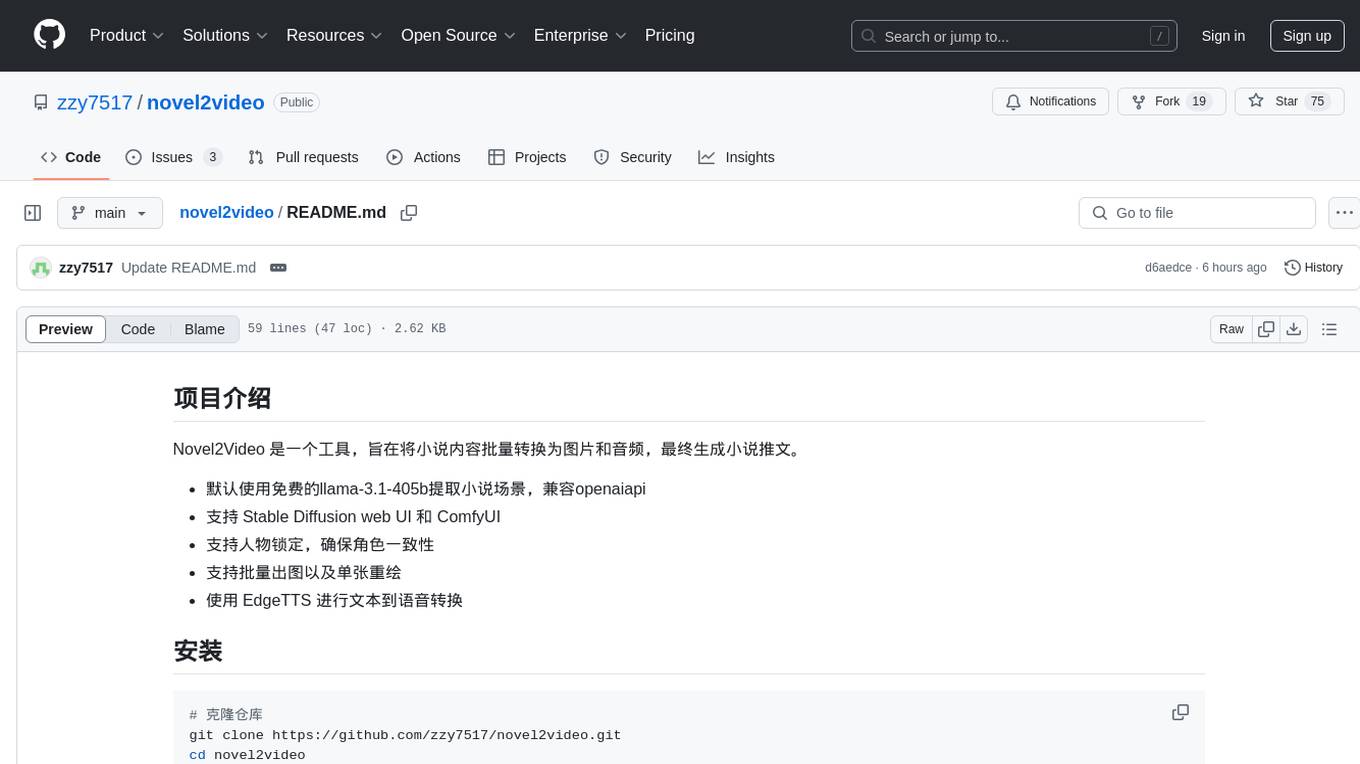Go to novel2video root in breadcrumb

(226, 213)
